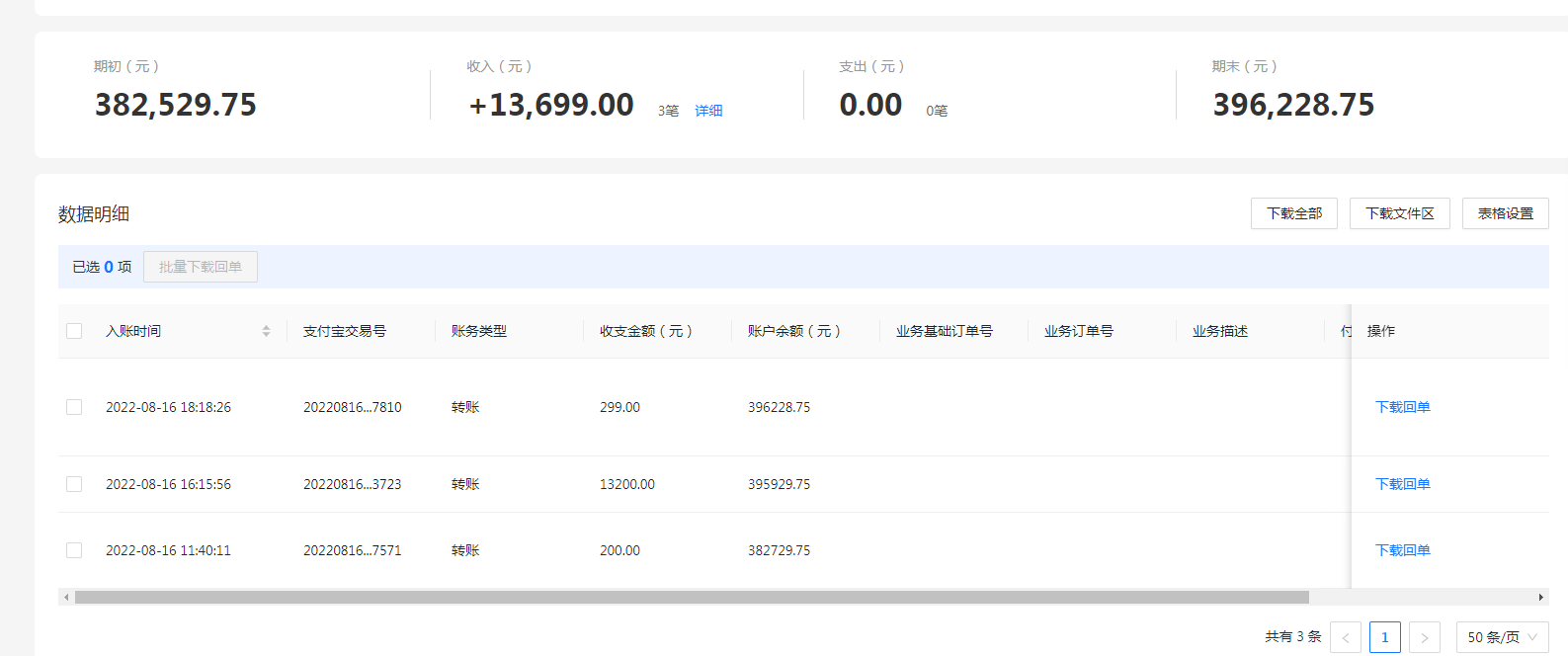Check the row dated 2022-08-16 18:18:26
This screenshot has width=1568, height=656.
click(x=74, y=407)
